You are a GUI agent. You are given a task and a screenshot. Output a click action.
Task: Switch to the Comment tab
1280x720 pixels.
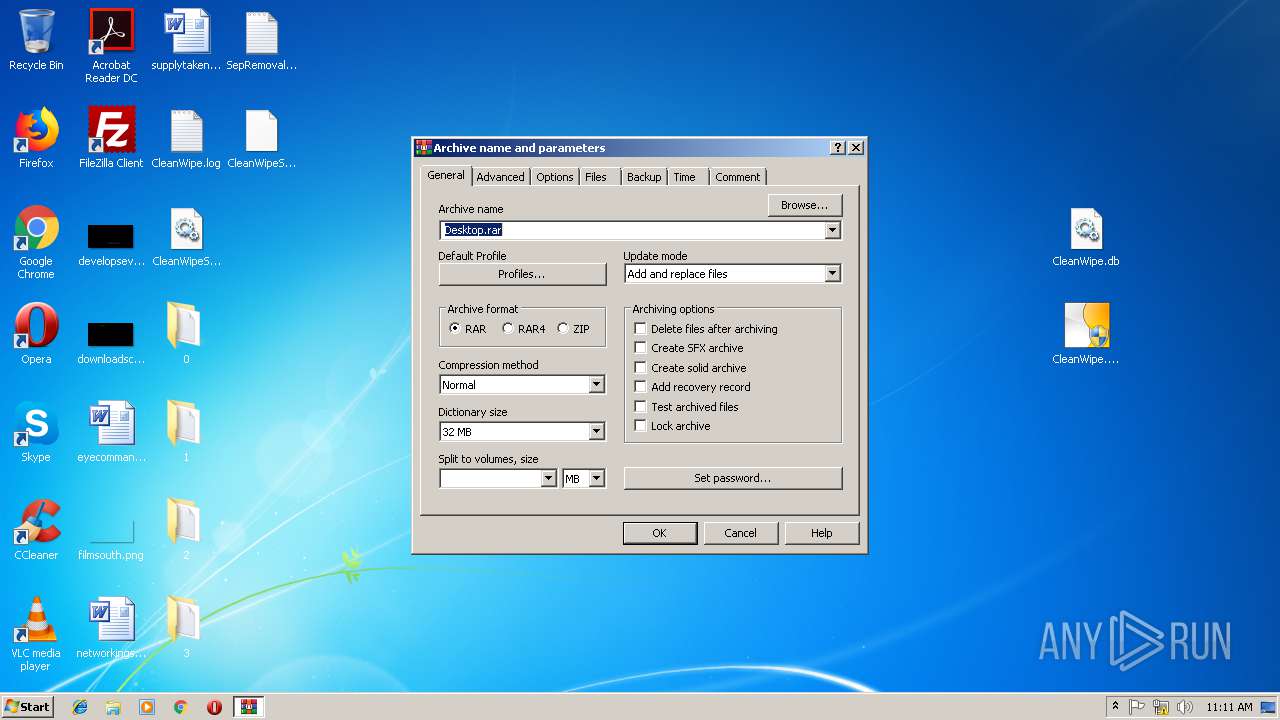tap(738, 177)
